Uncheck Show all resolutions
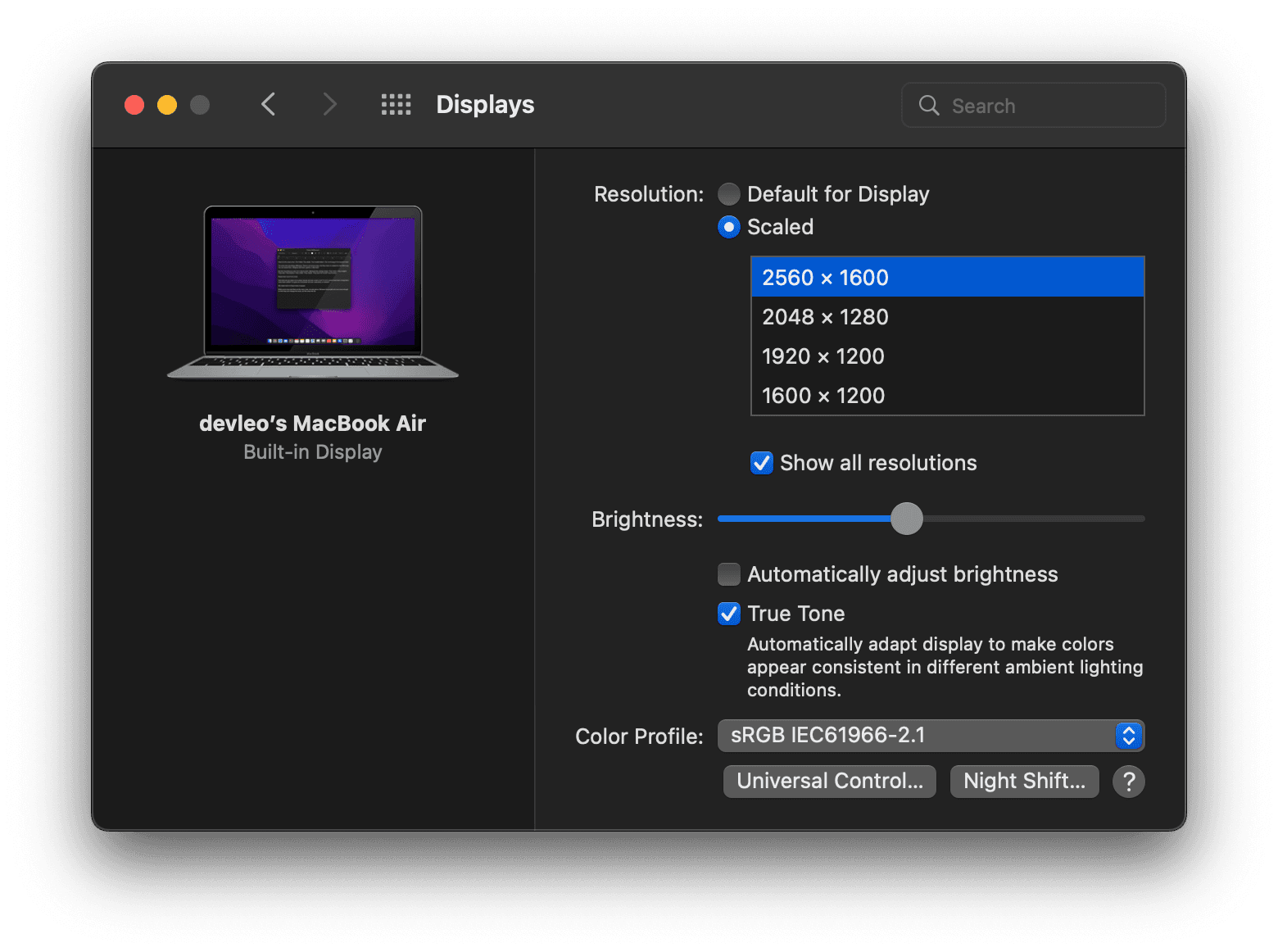The height and width of the screenshot is (952, 1278). point(762,463)
